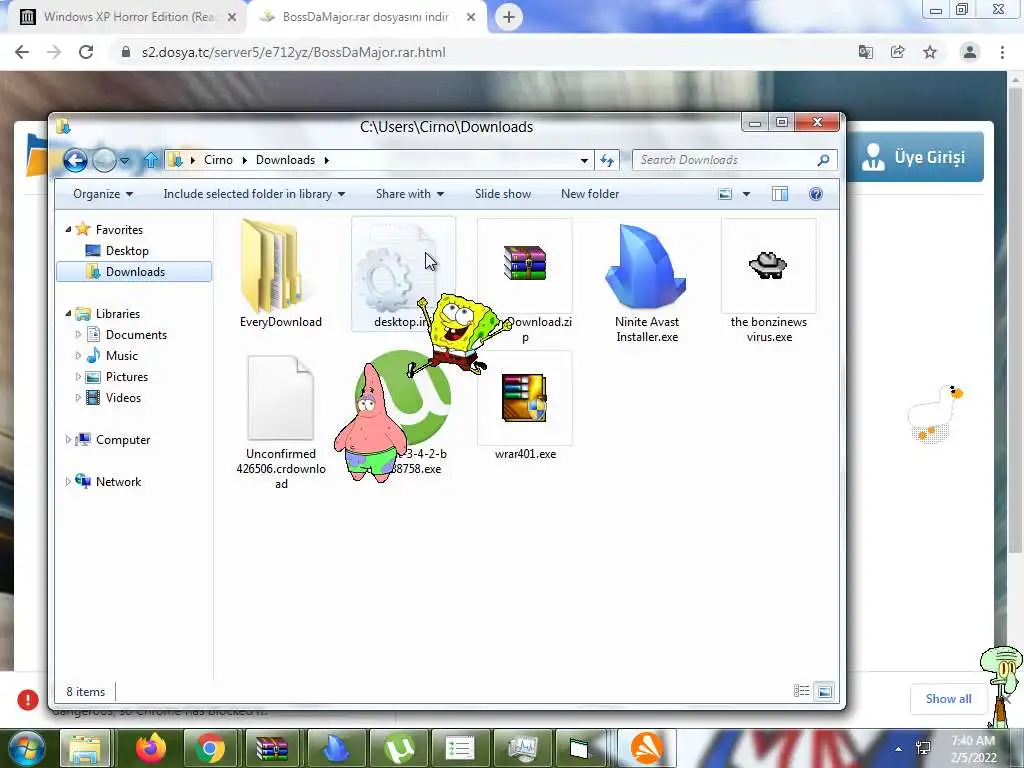This screenshot has width=1024, height=768.
Task: Select the desktop.ini file
Action: 403,274
